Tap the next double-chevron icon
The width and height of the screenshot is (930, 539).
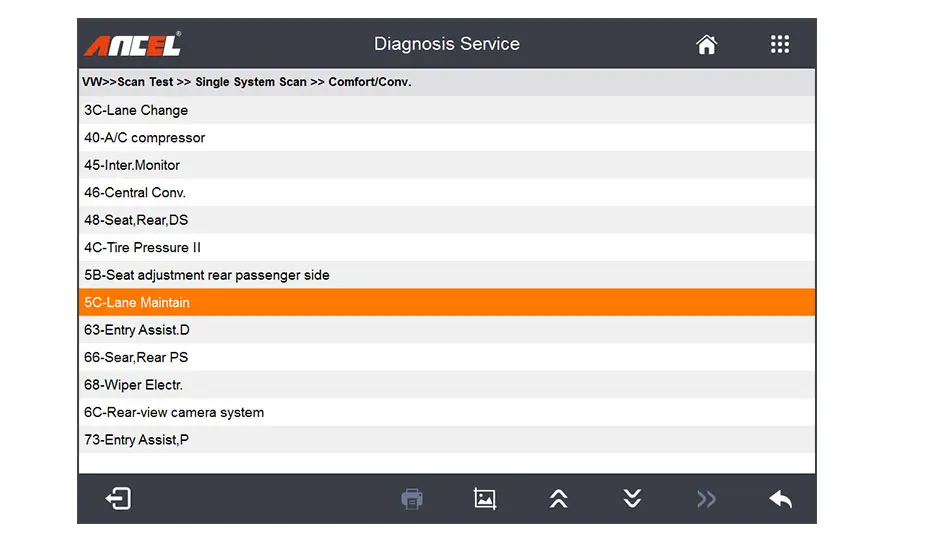click(706, 498)
